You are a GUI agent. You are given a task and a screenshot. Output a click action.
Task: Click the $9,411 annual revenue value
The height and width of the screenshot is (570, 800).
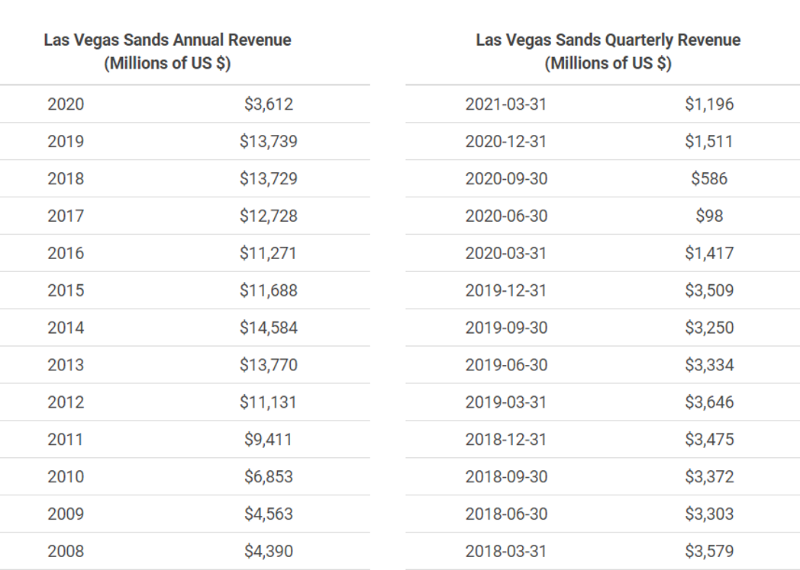click(268, 439)
